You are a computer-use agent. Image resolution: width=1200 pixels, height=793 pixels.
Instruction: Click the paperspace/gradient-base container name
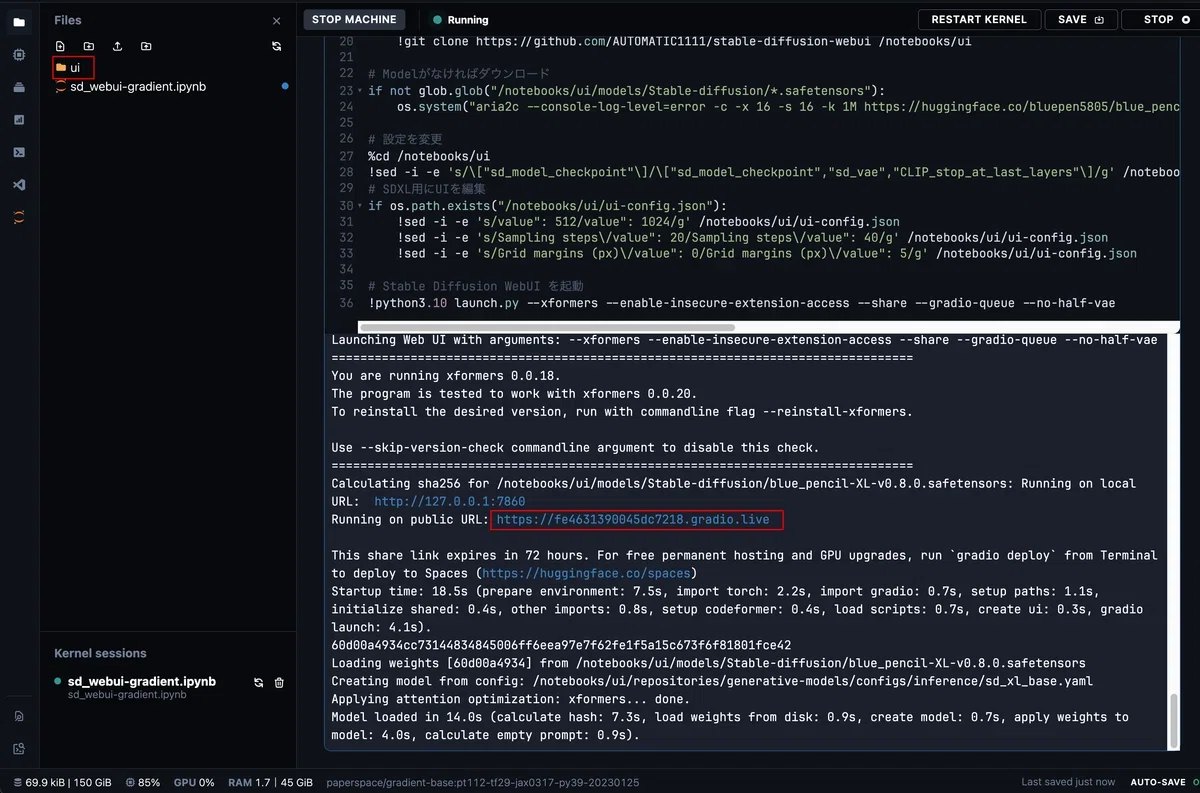(483, 782)
